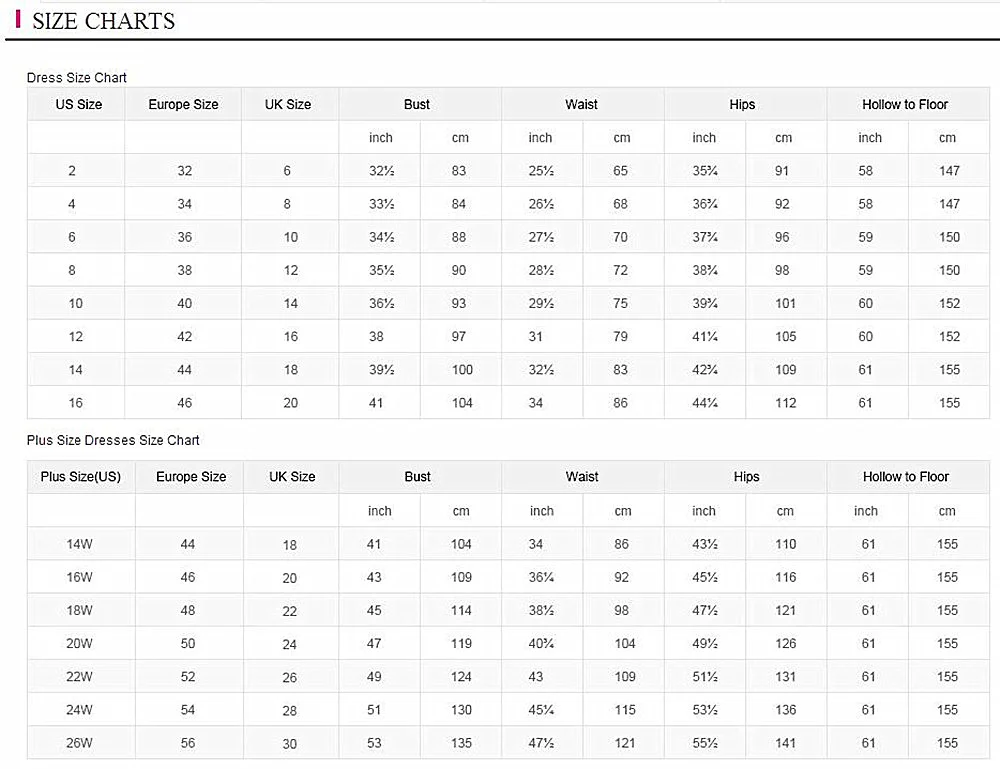Click the Europe size 56 cell
The height and width of the screenshot is (769, 1000).
pos(188,743)
